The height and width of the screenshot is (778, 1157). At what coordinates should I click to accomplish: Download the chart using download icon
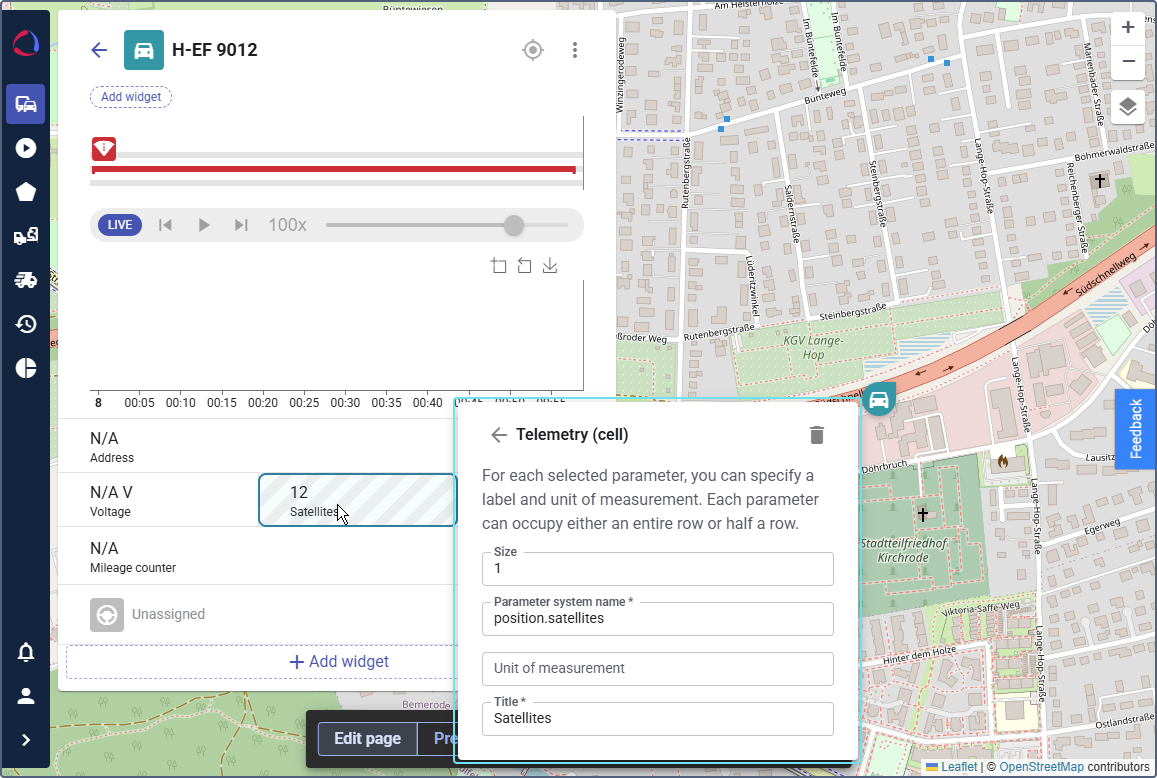pos(550,266)
